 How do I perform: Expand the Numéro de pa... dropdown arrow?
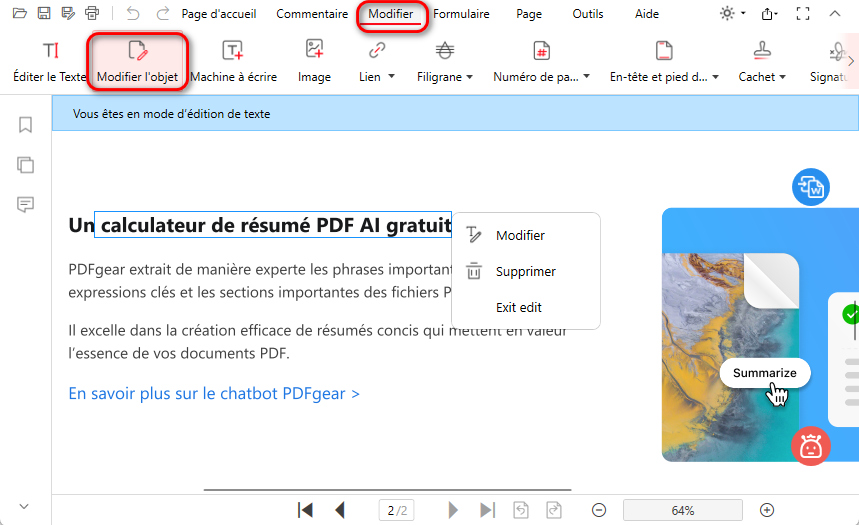586,77
